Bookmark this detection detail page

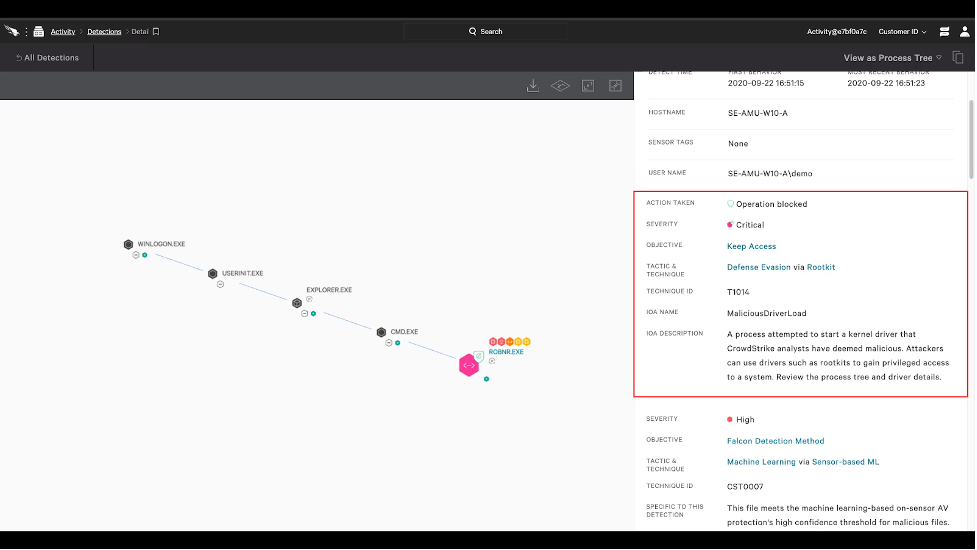[156, 32]
